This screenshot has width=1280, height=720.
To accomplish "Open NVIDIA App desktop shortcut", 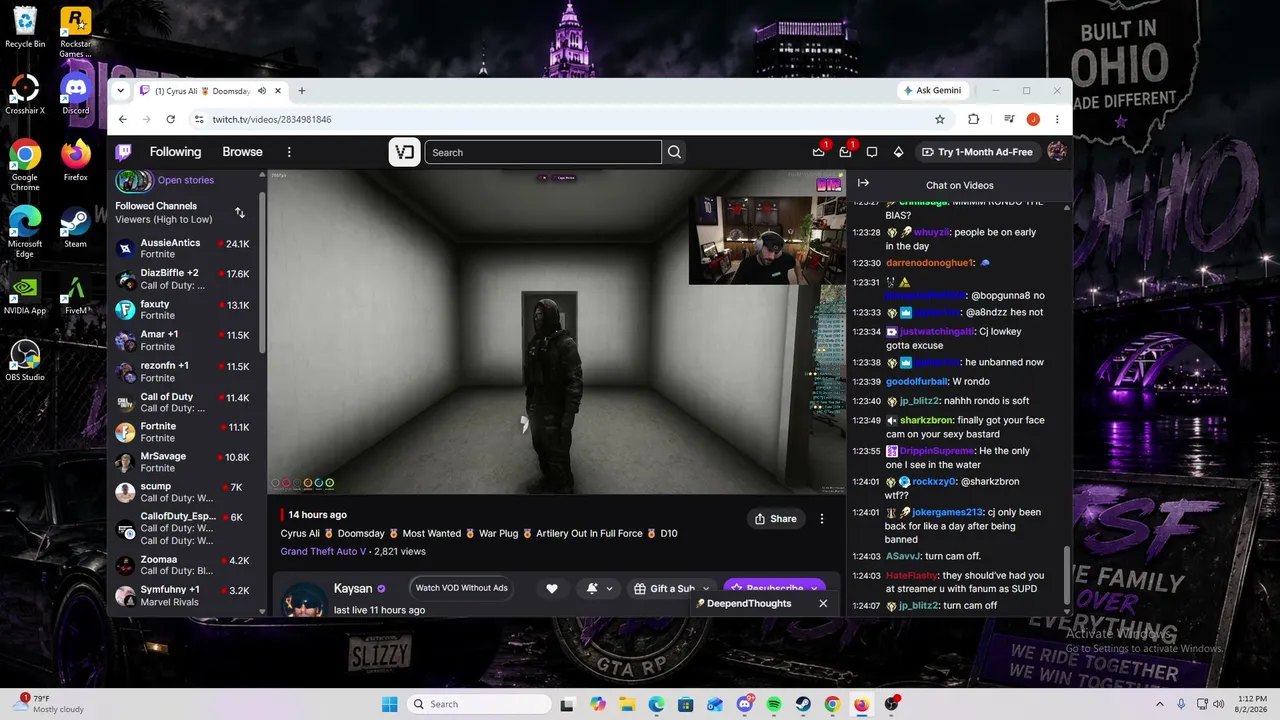I will click(x=25, y=293).
